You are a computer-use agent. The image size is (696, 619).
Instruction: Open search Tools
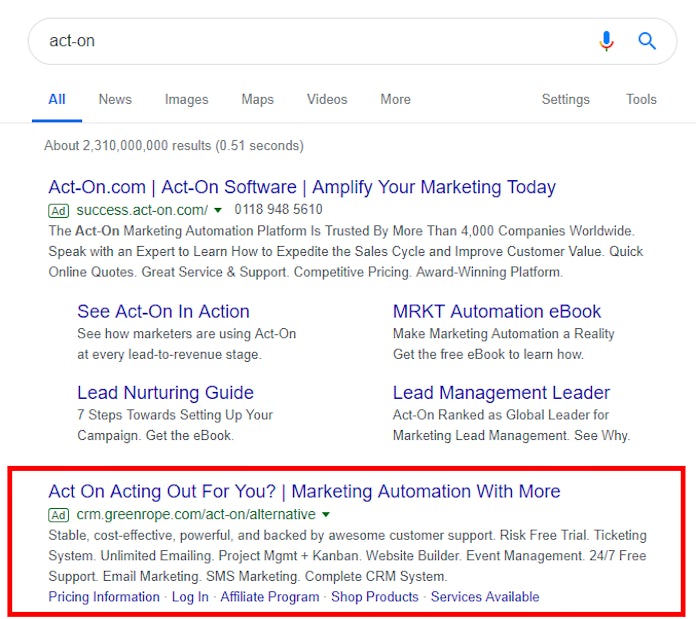point(641,99)
